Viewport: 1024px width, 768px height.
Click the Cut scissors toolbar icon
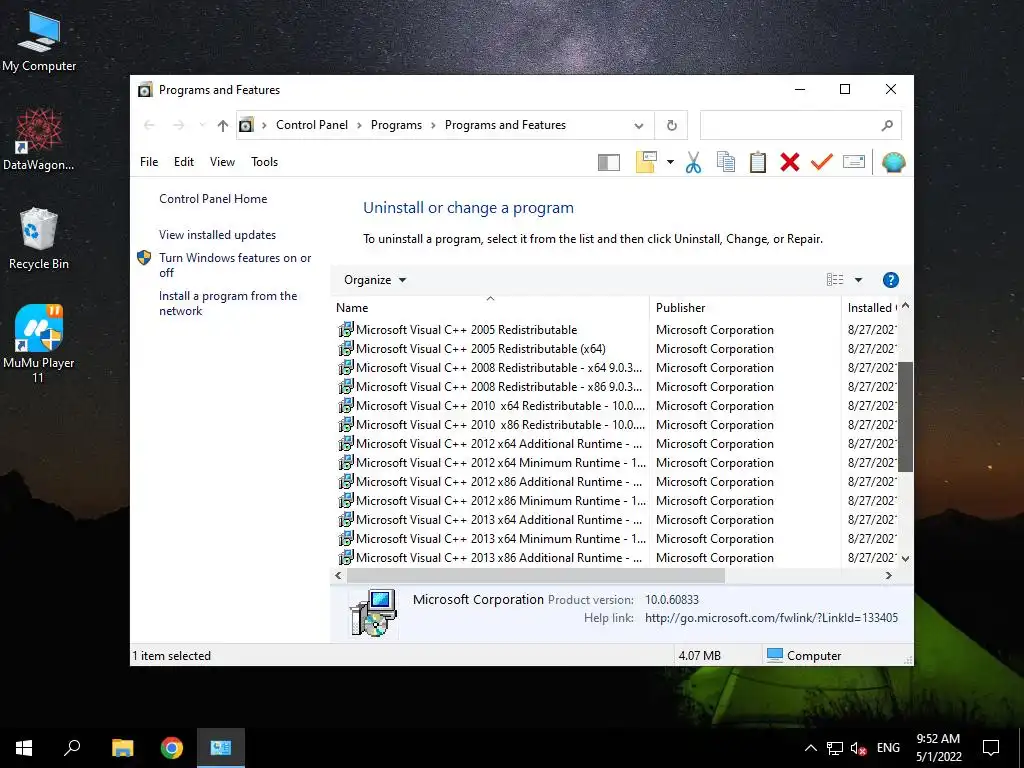point(693,162)
